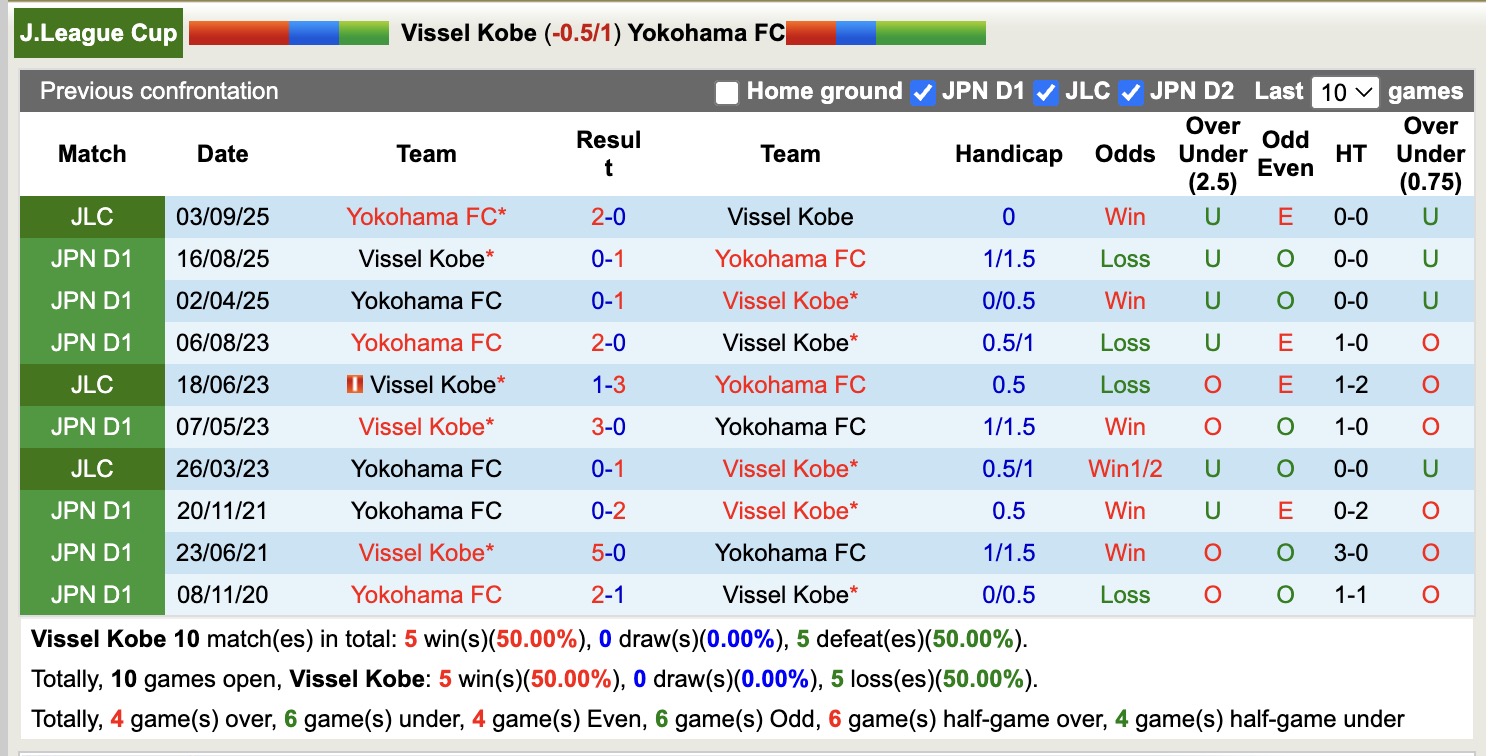Image resolution: width=1488 pixels, height=756 pixels.
Task: Disable the JLC filter checkbox
Action: tap(1046, 91)
